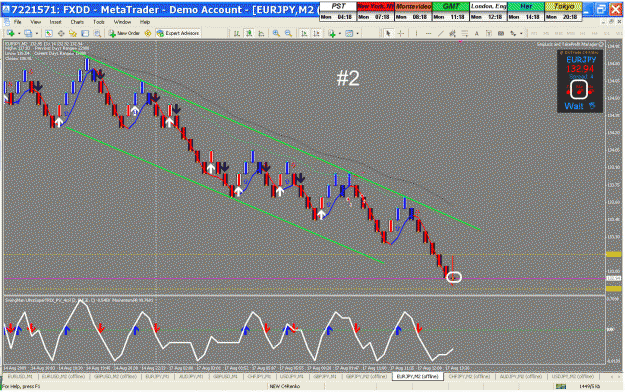This screenshot has height=392, width=625.
Task: Open the File menu
Action: (x=18, y=22)
